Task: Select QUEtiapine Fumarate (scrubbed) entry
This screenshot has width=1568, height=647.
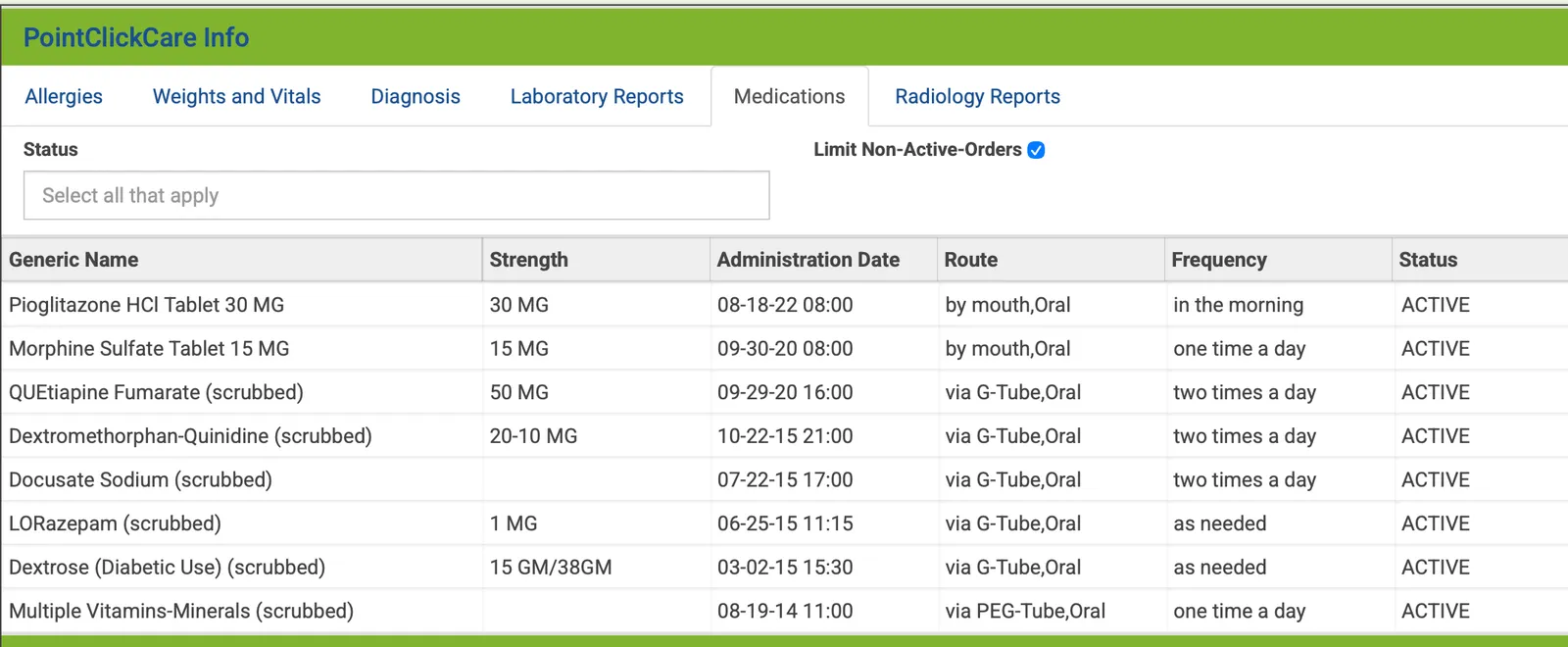Action: pyautogui.click(x=156, y=392)
